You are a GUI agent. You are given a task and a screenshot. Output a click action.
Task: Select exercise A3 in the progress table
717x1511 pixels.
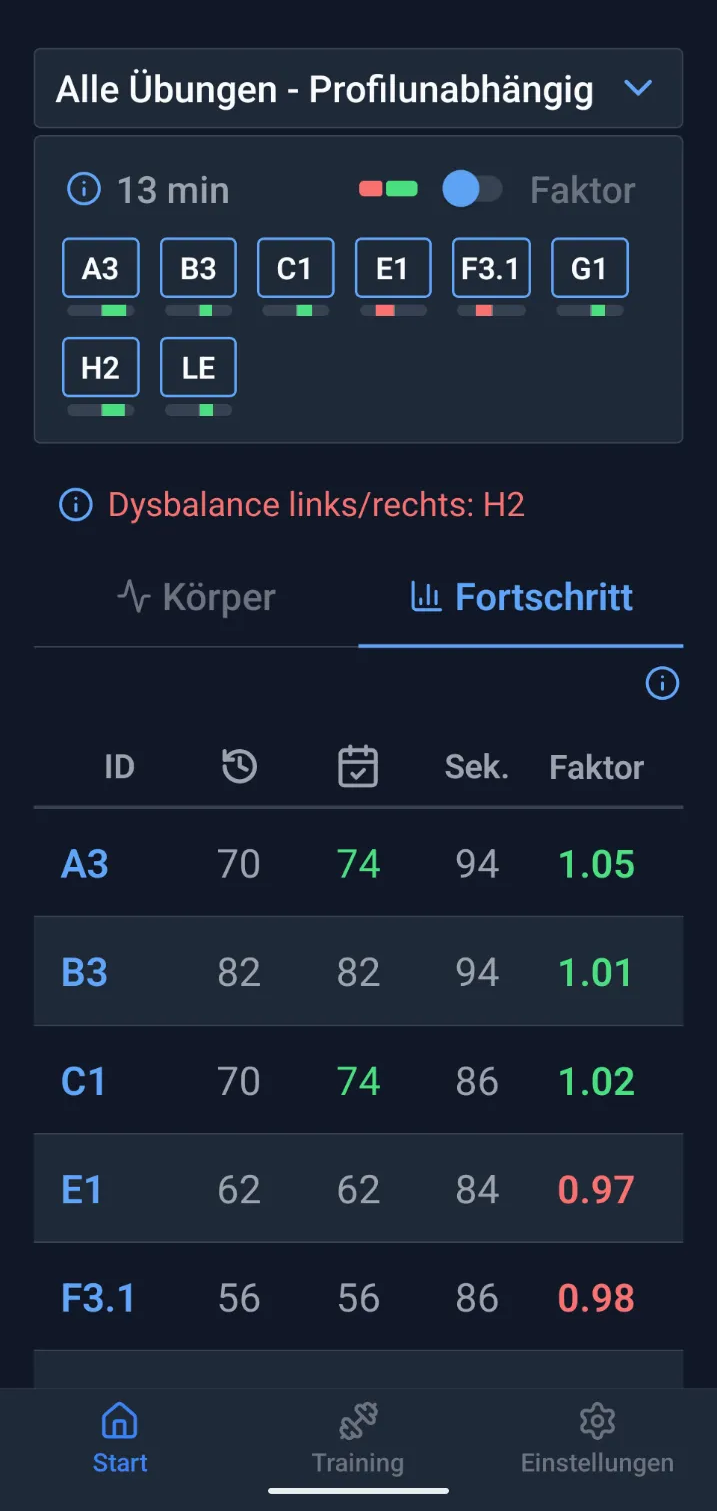[x=82, y=863]
